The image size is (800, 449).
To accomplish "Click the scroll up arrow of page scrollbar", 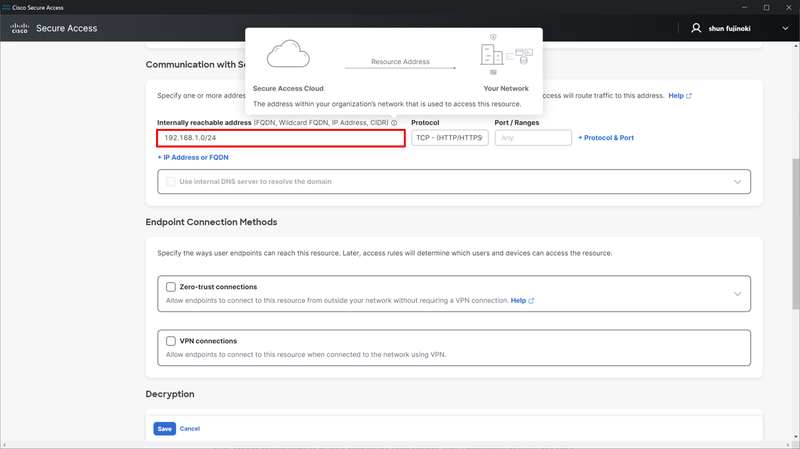I will pos(795,46).
